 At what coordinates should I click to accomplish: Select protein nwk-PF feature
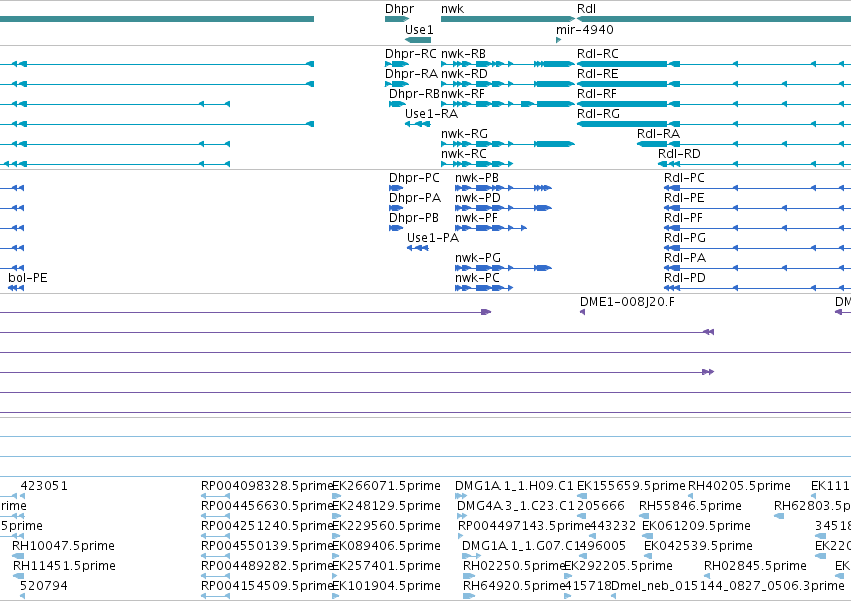click(x=491, y=229)
